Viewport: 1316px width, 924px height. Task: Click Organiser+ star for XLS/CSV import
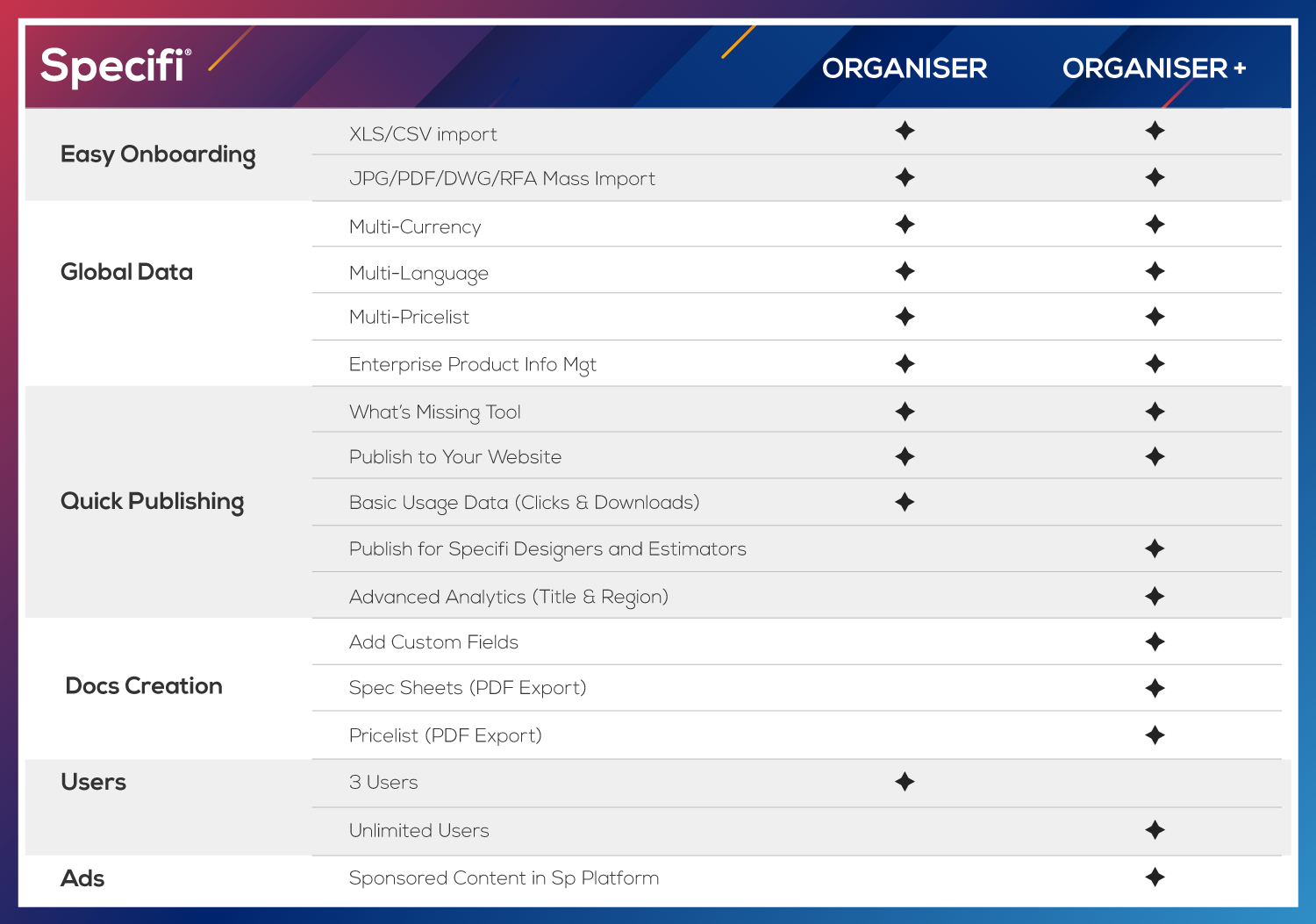[1155, 131]
